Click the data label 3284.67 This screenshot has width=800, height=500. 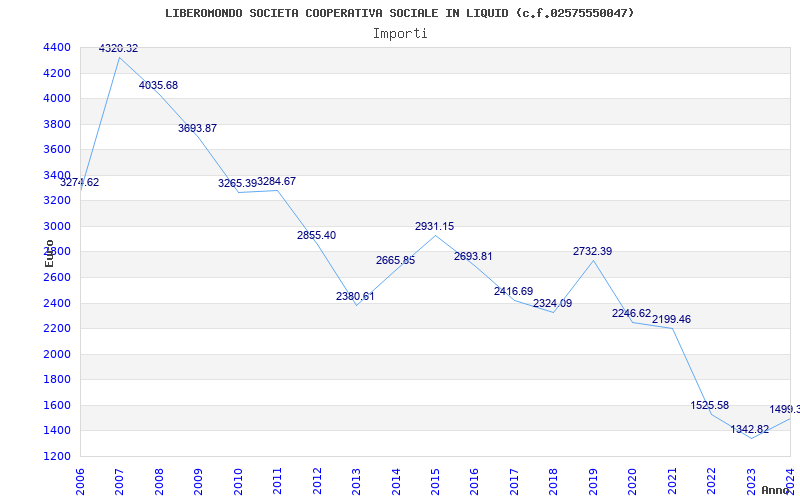(x=277, y=181)
